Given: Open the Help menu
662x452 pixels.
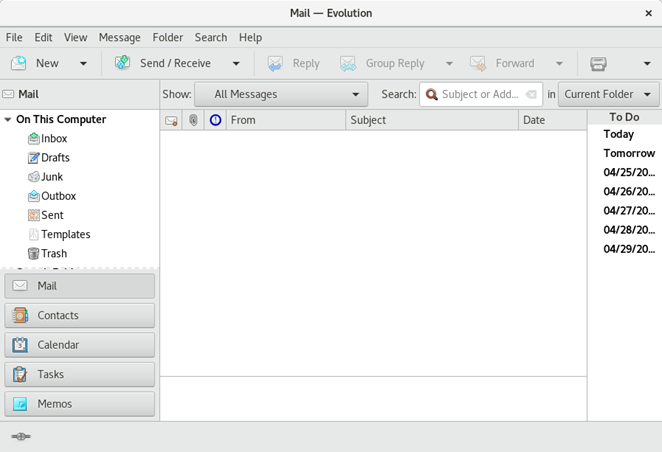Looking at the screenshot, I should [x=250, y=38].
